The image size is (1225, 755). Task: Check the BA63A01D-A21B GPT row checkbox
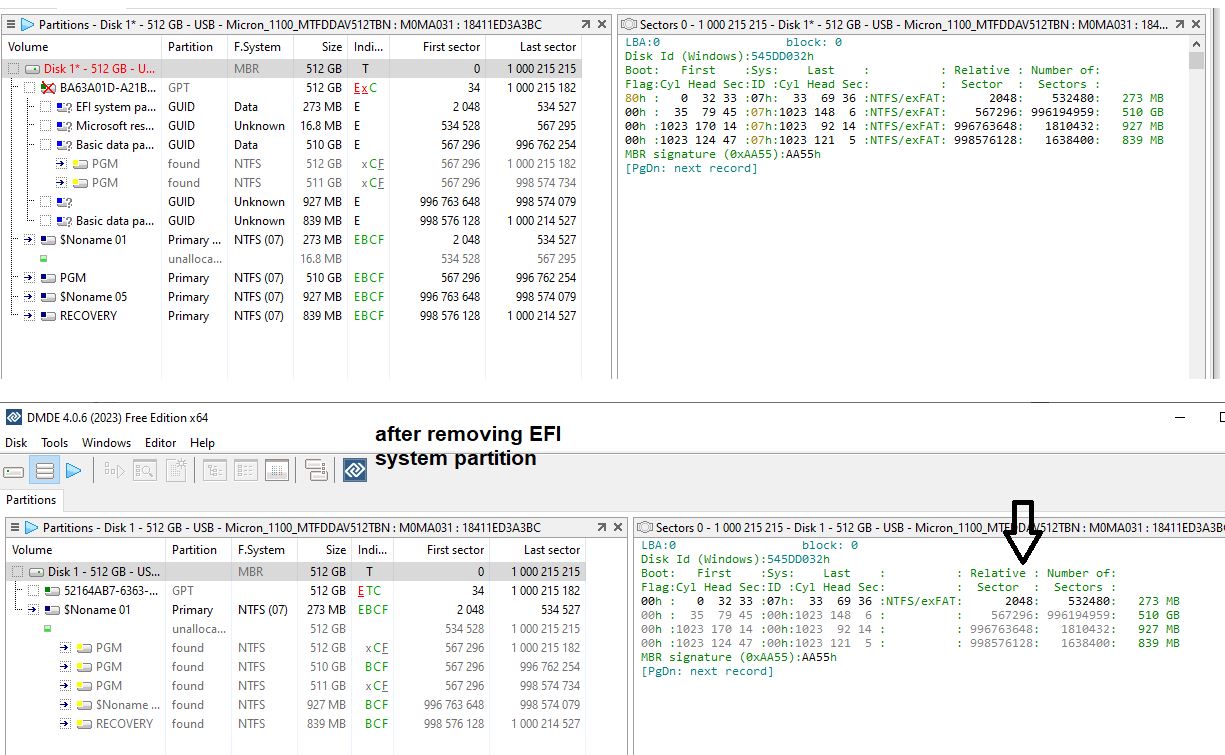tap(30, 88)
